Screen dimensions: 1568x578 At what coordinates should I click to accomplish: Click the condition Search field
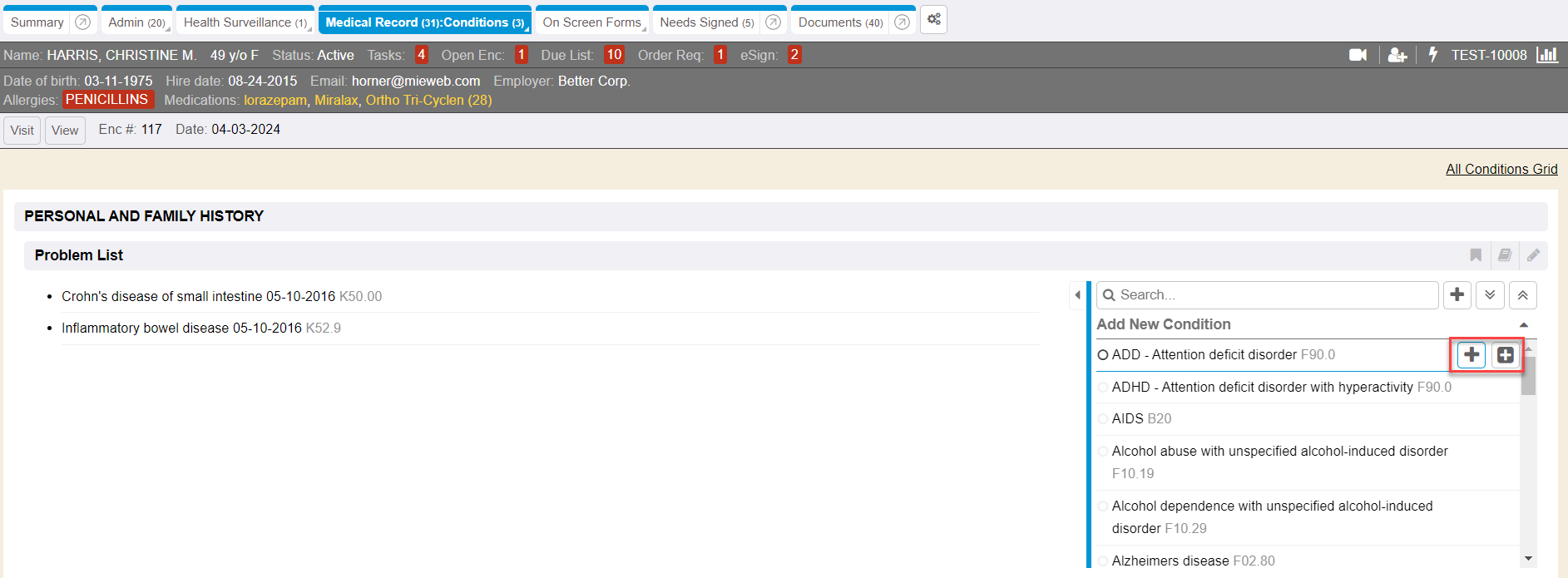coord(1273,295)
